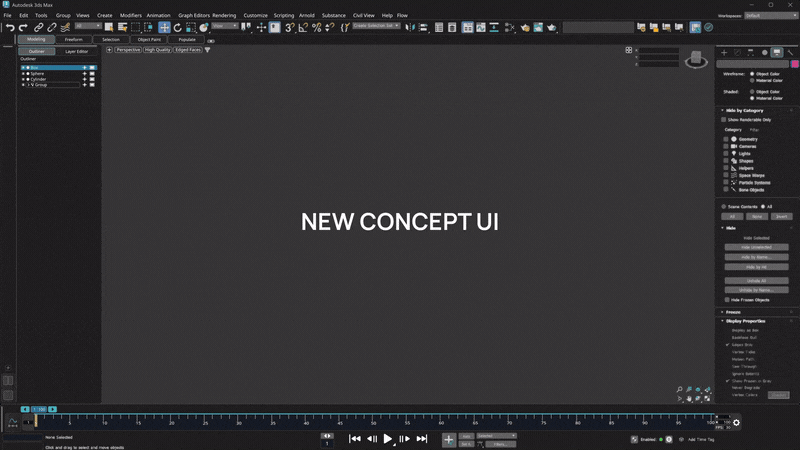Activate the Select and Move tool
Viewport: 800px width, 450px height.
pyautogui.click(x=164, y=28)
